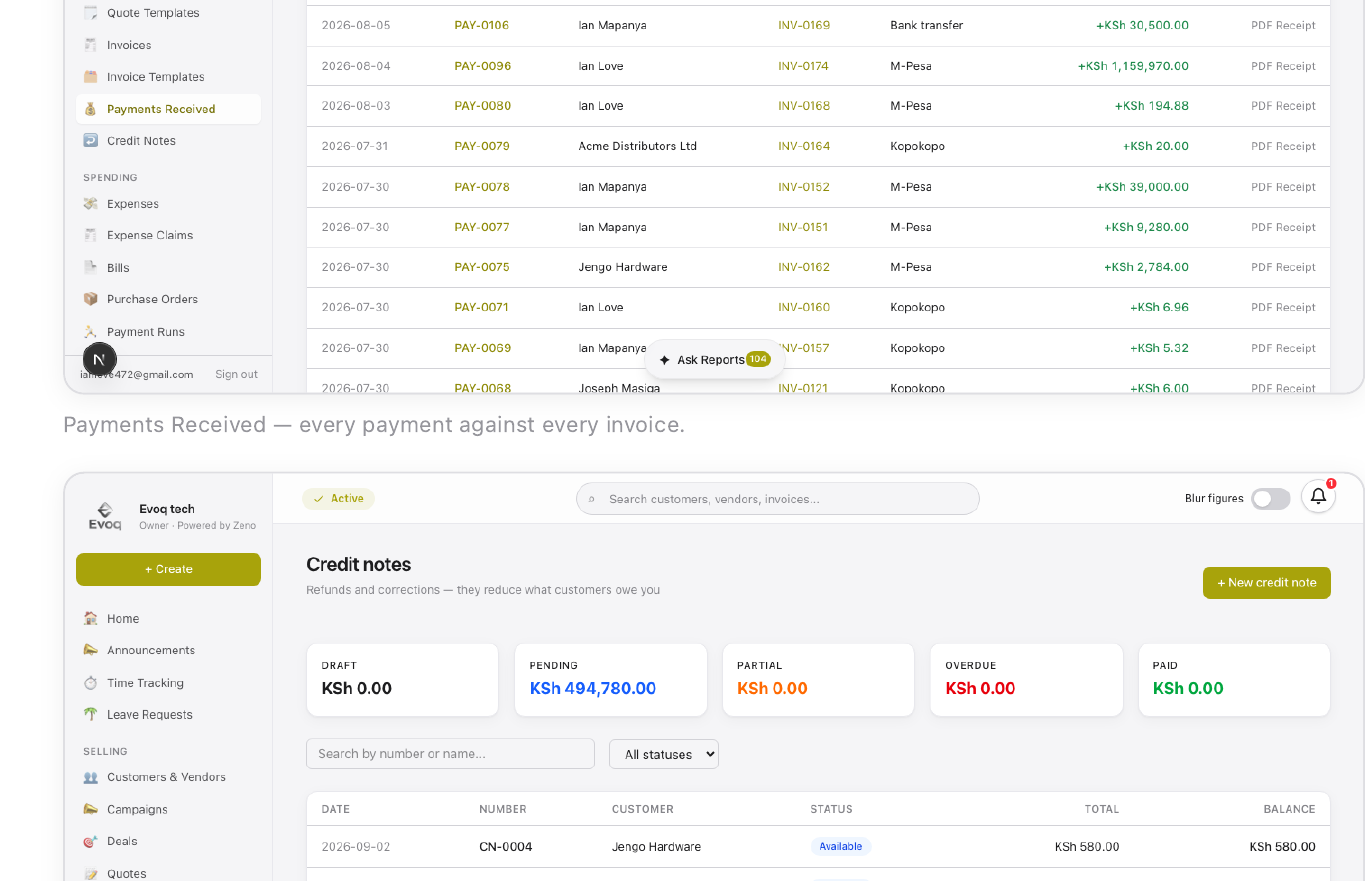Click the + New credit note button
This screenshot has width=1365, height=881.
click(1266, 583)
